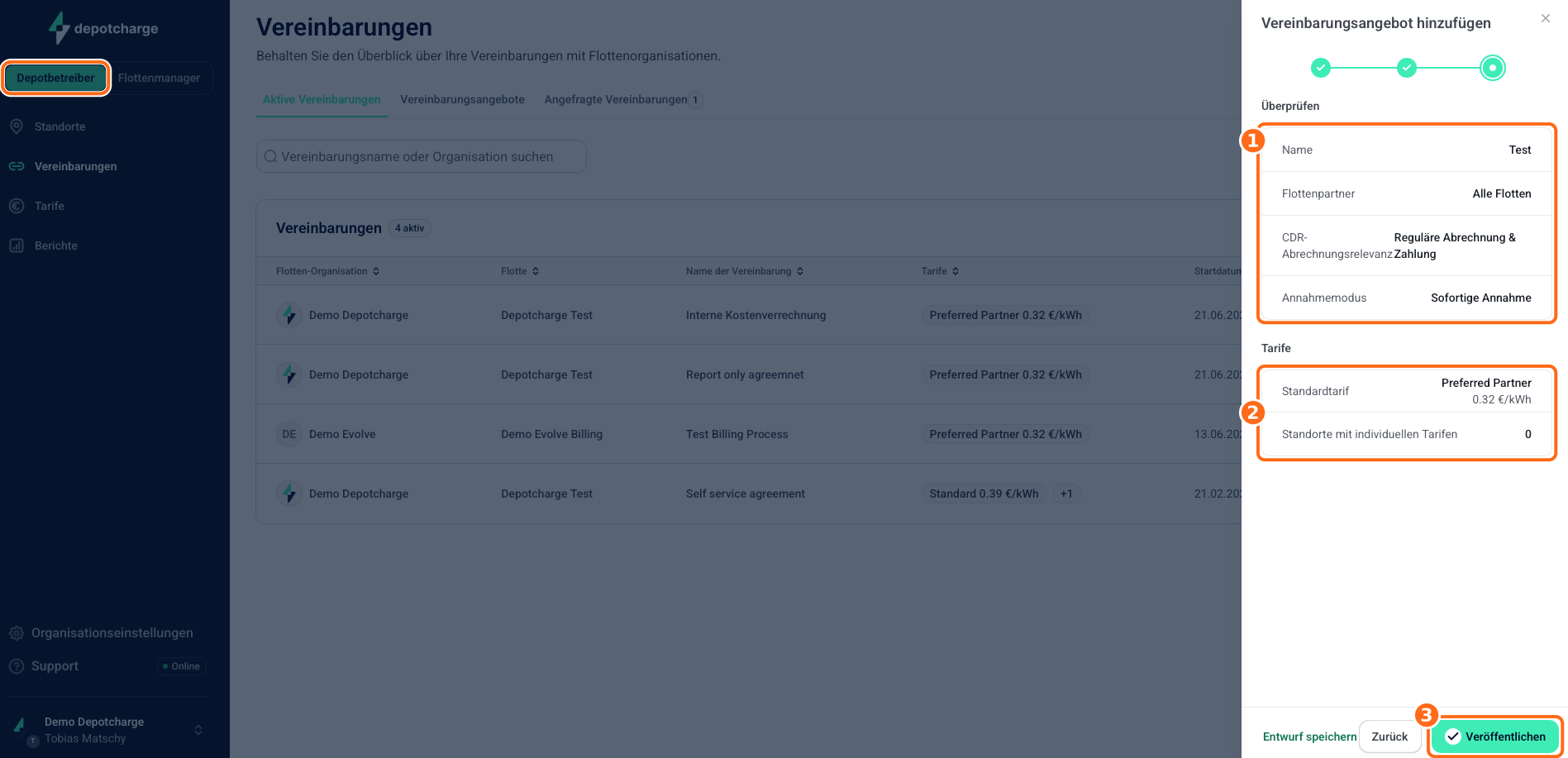The image size is (1568, 758).
Task: Click the Vereinbarungsname search field
Action: pyautogui.click(x=422, y=156)
